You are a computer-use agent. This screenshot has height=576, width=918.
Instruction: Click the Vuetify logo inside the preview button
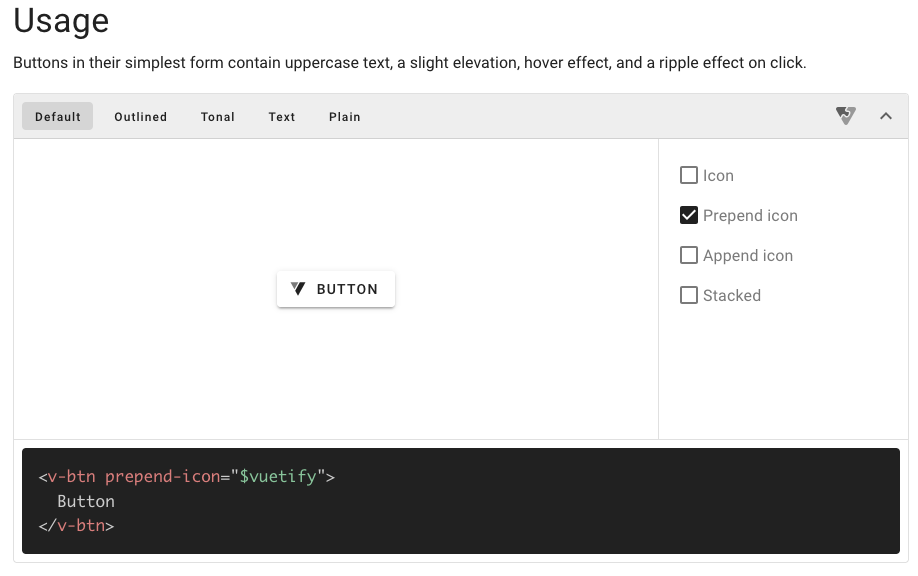[298, 289]
